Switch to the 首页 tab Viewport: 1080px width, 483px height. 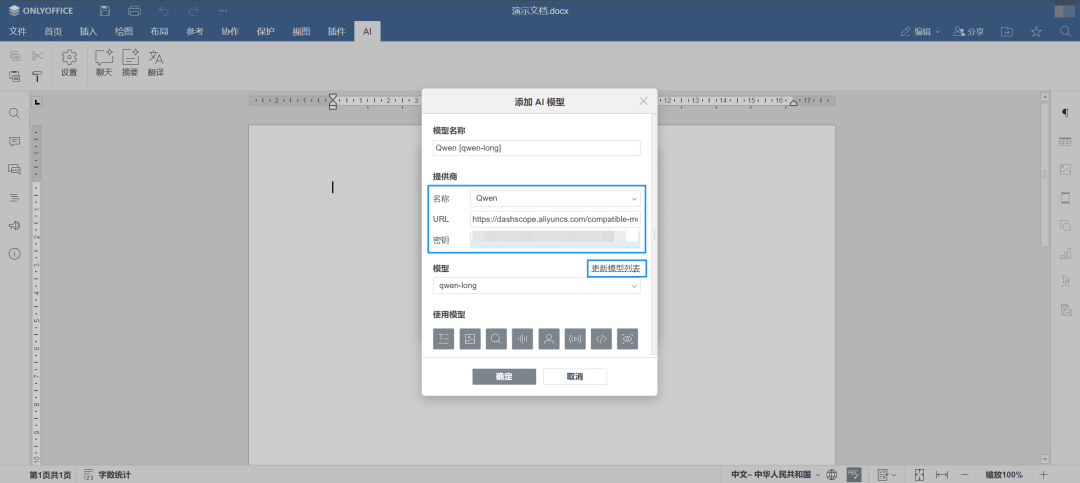[53, 31]
